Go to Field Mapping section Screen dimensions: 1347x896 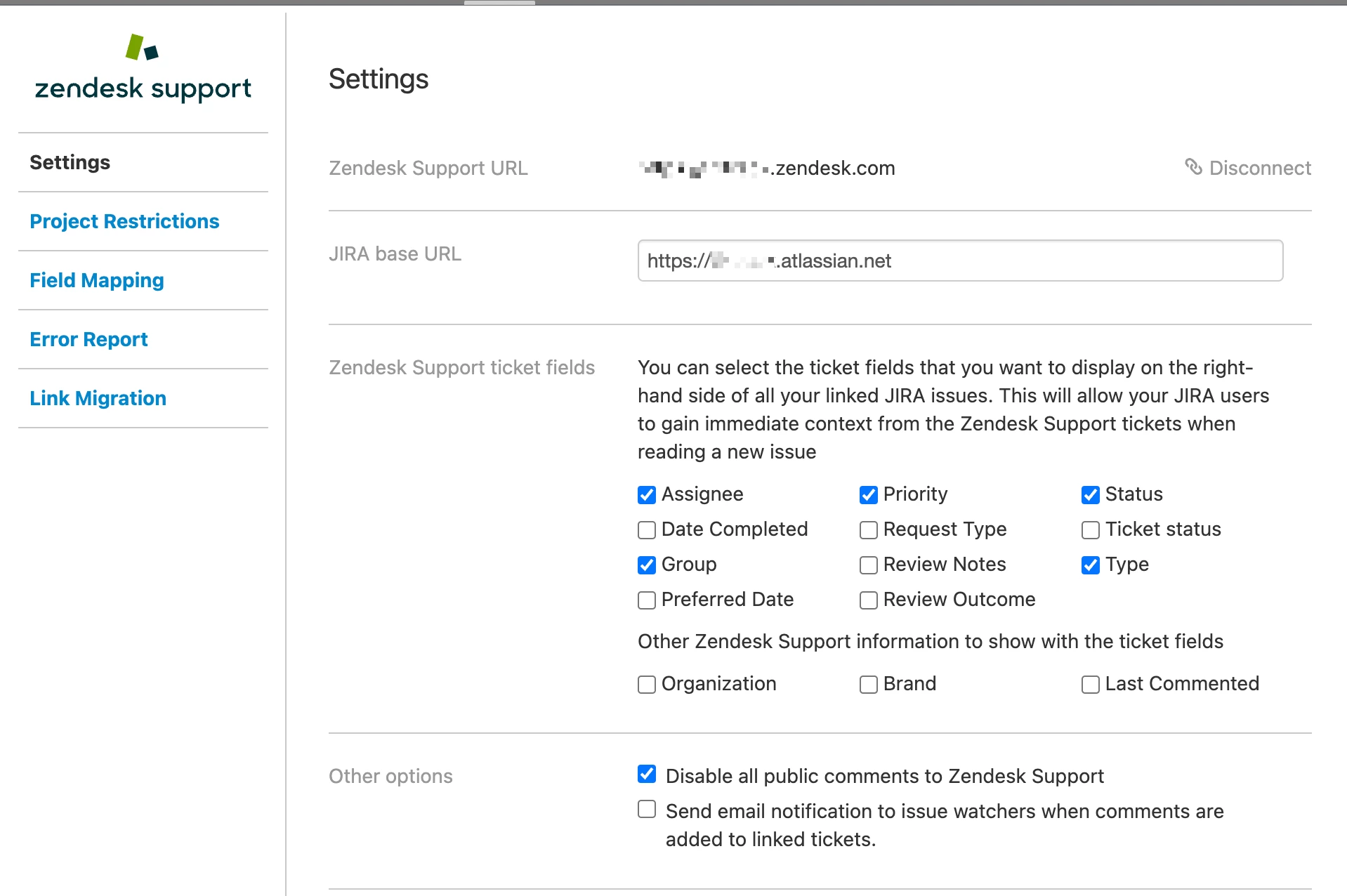tap(97, 280)
